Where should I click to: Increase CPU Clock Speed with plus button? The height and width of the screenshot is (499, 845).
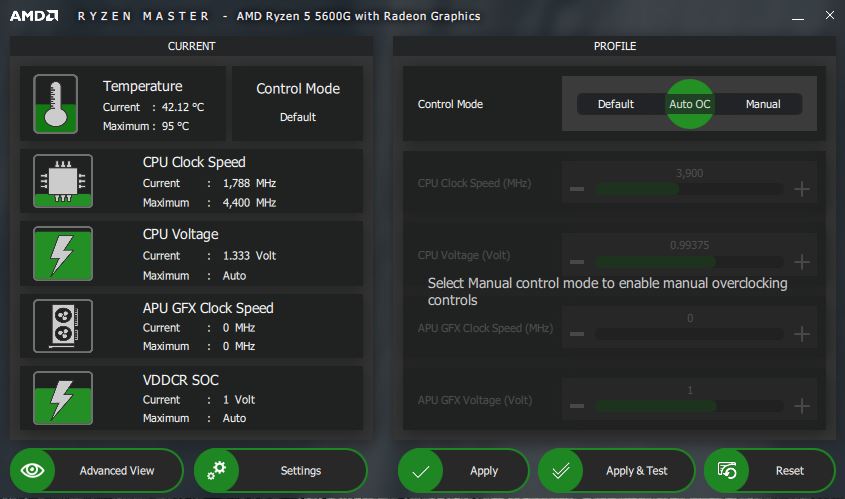pos(801,189)
